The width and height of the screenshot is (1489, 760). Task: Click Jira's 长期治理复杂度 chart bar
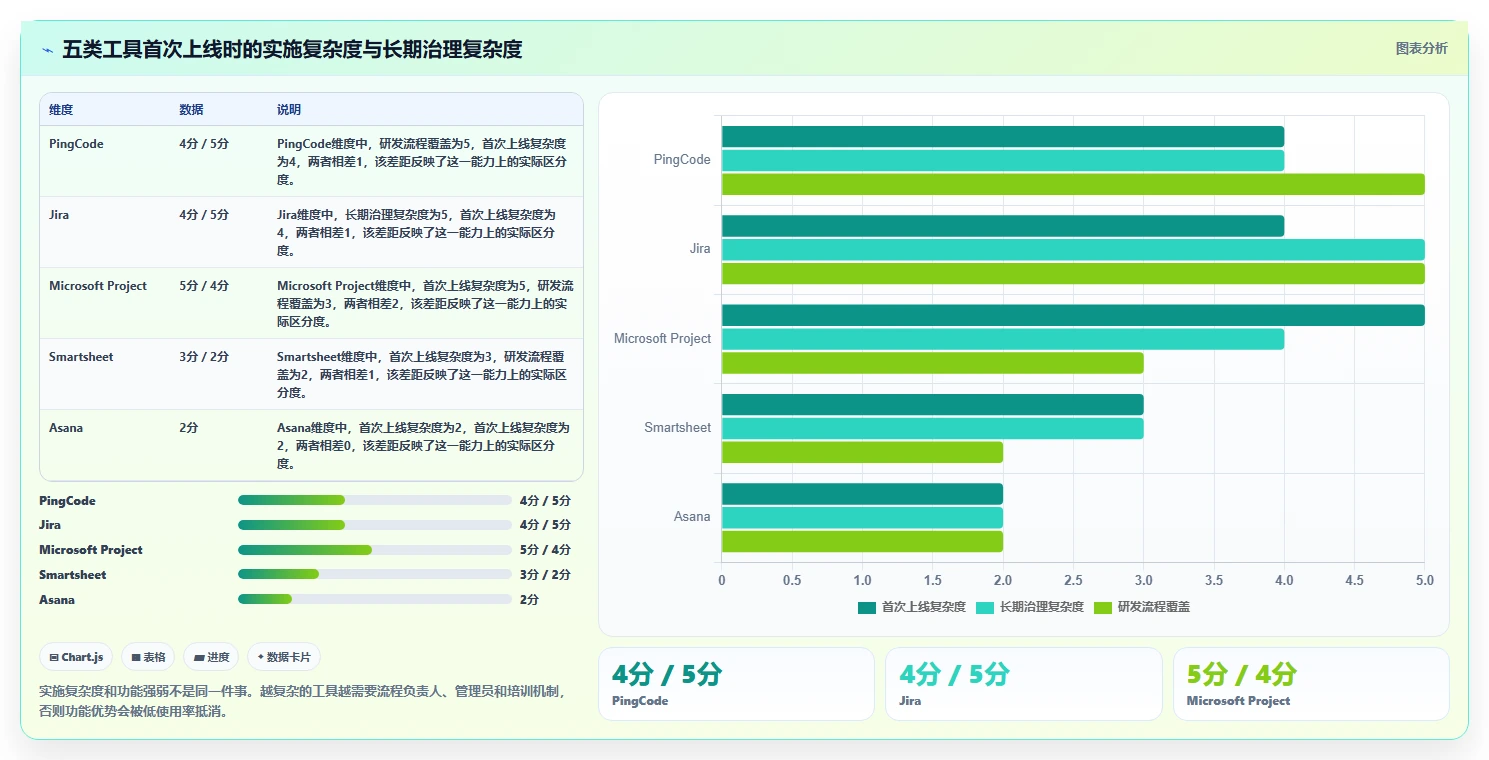tap(1073, 250)
